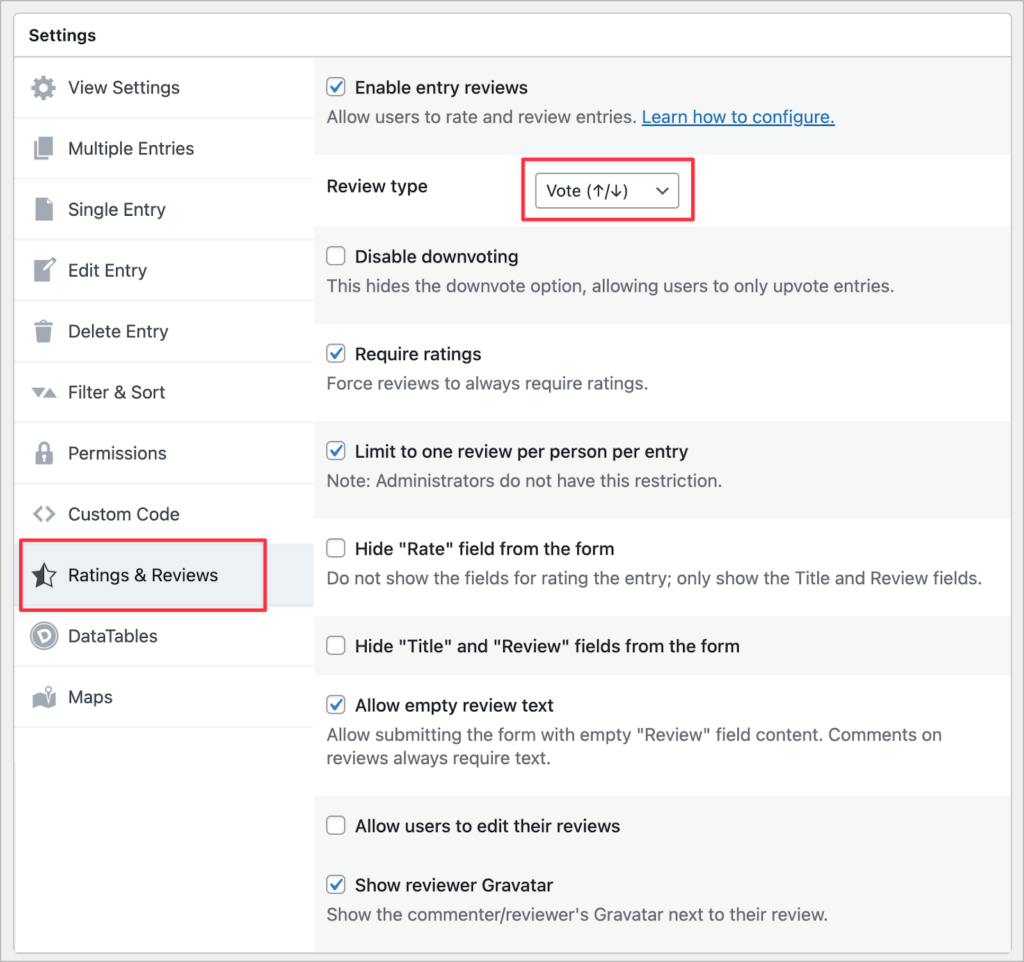
Task: Enable Allow users to edit their reviews
Action: (x=336, y=826)
